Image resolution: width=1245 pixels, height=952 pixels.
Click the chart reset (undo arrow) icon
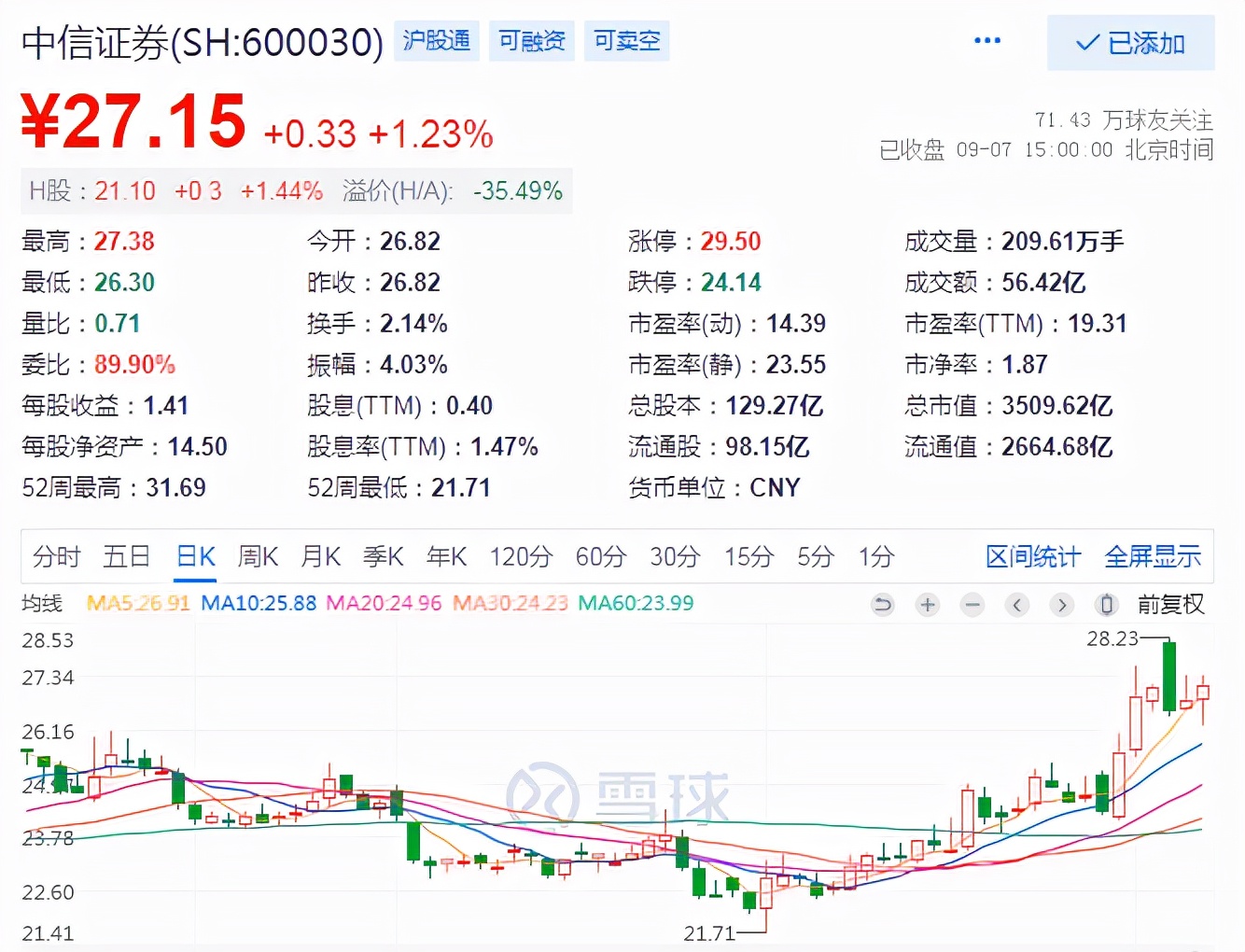coord(882,605)
